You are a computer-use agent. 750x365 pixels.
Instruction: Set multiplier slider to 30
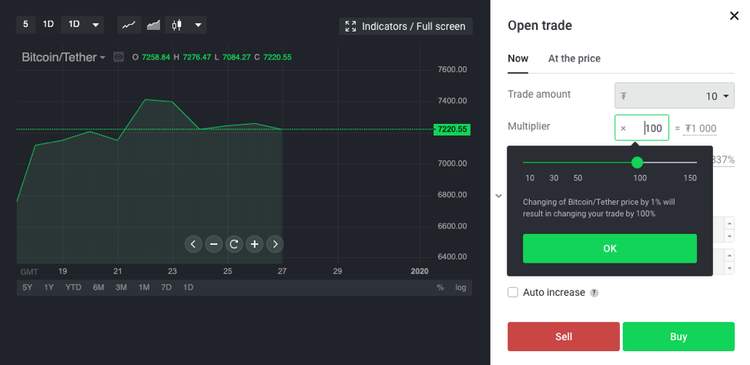click(x=554, y=178)
